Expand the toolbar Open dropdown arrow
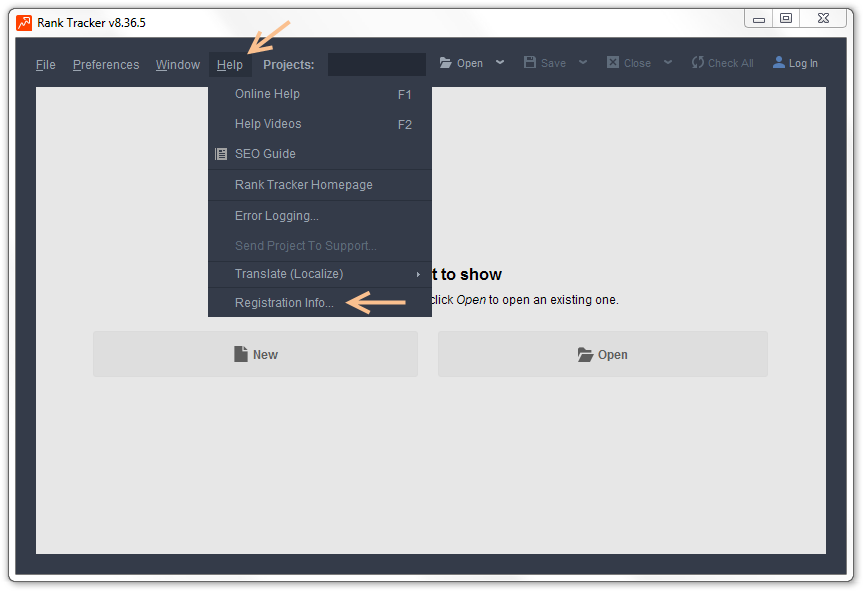The image size is (865, 593). click(x=500, y=62)
